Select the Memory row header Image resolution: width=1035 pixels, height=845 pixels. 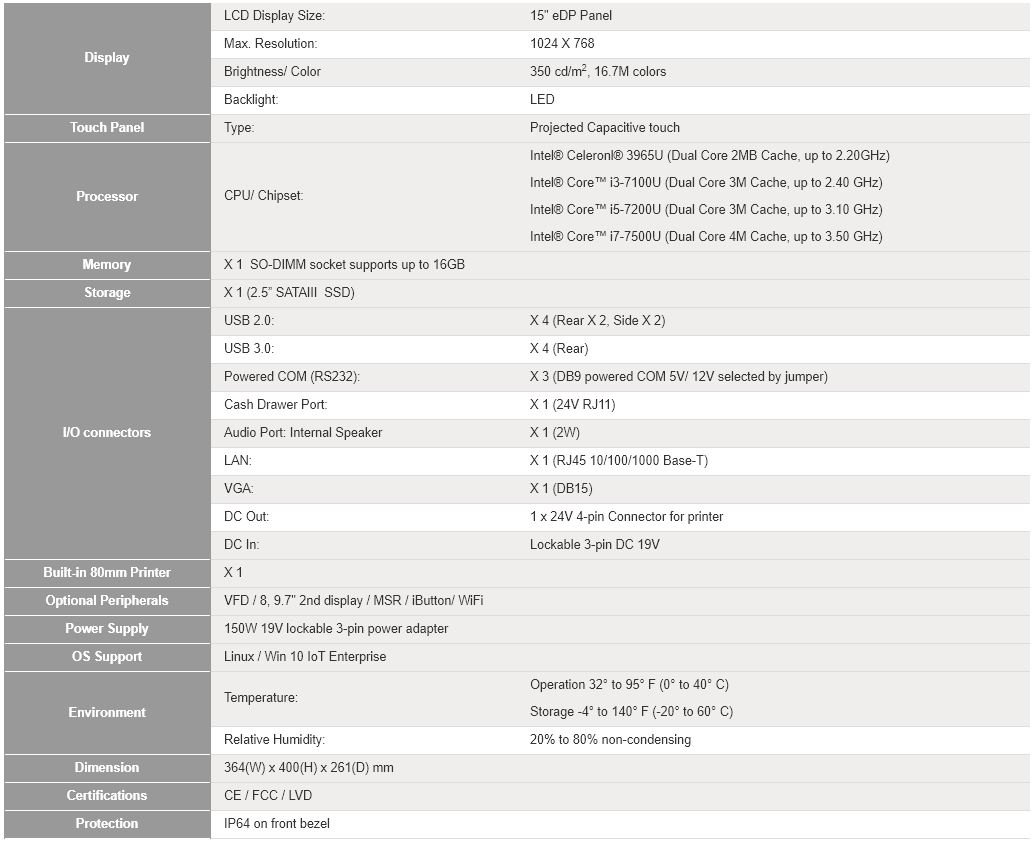click(x=107, y=265)
